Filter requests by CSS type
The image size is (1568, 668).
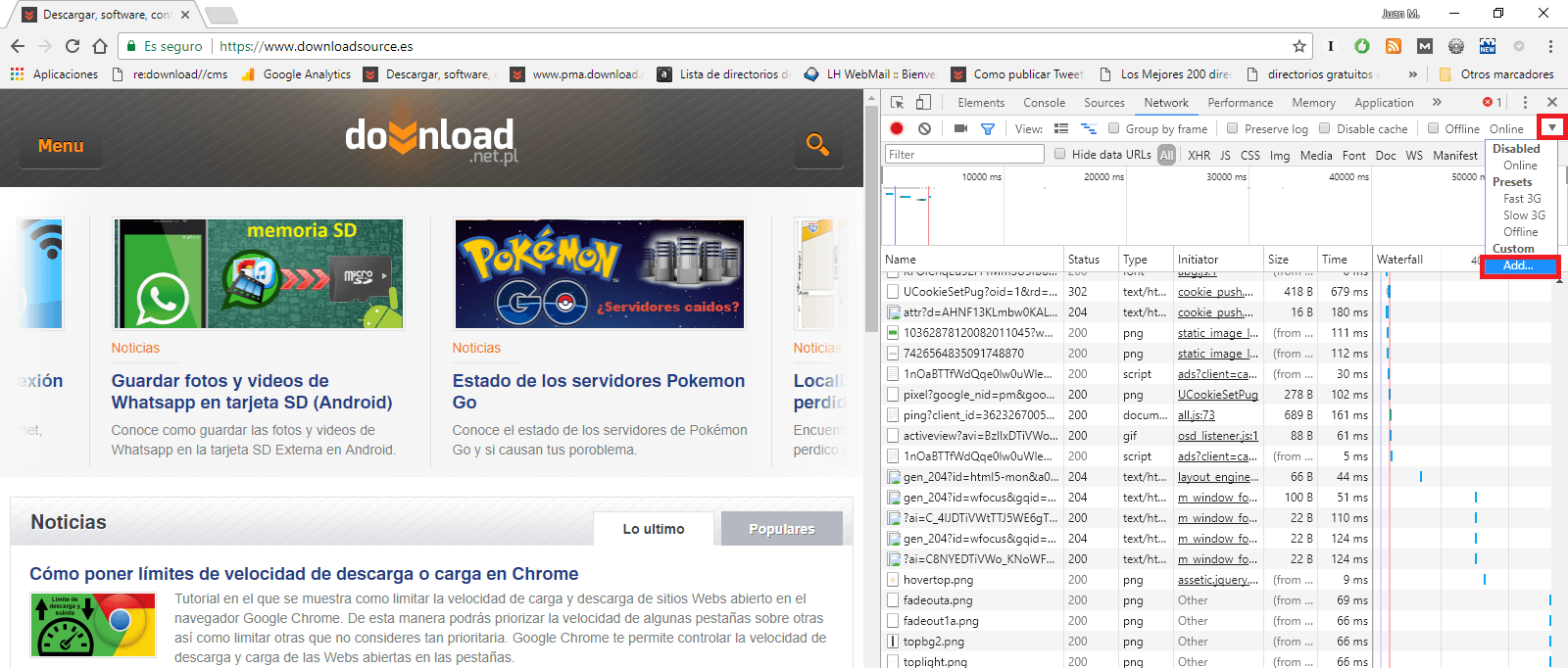(x=1249, y=155)
